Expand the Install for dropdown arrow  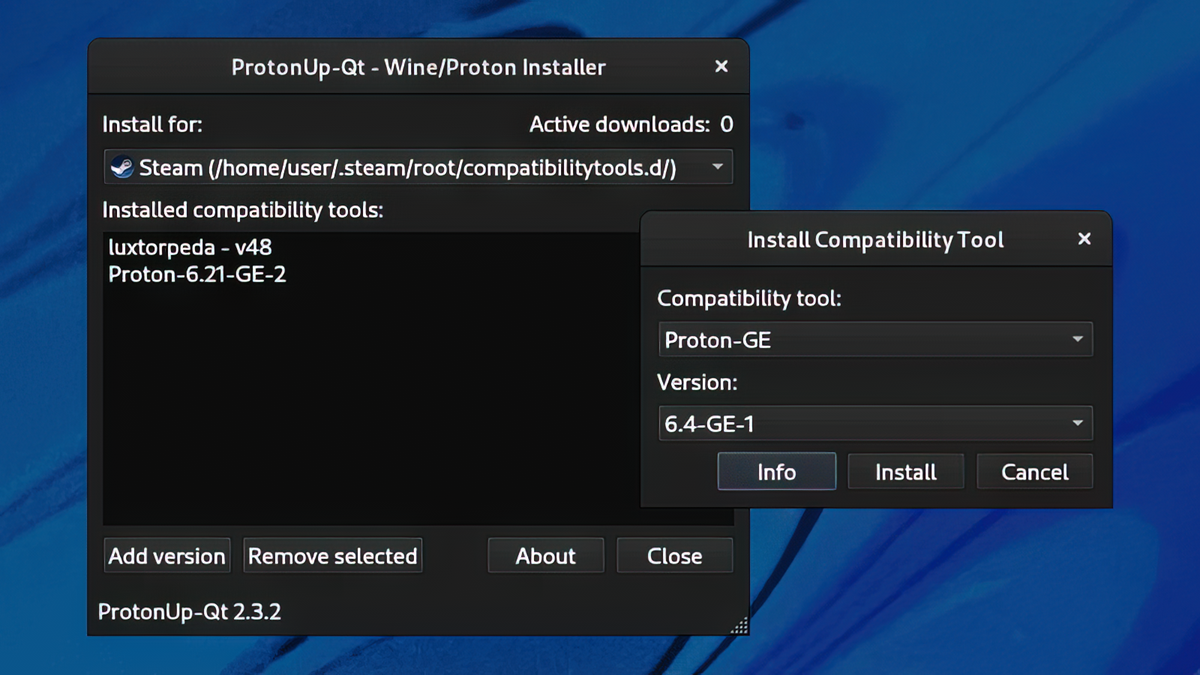(717, 168)
